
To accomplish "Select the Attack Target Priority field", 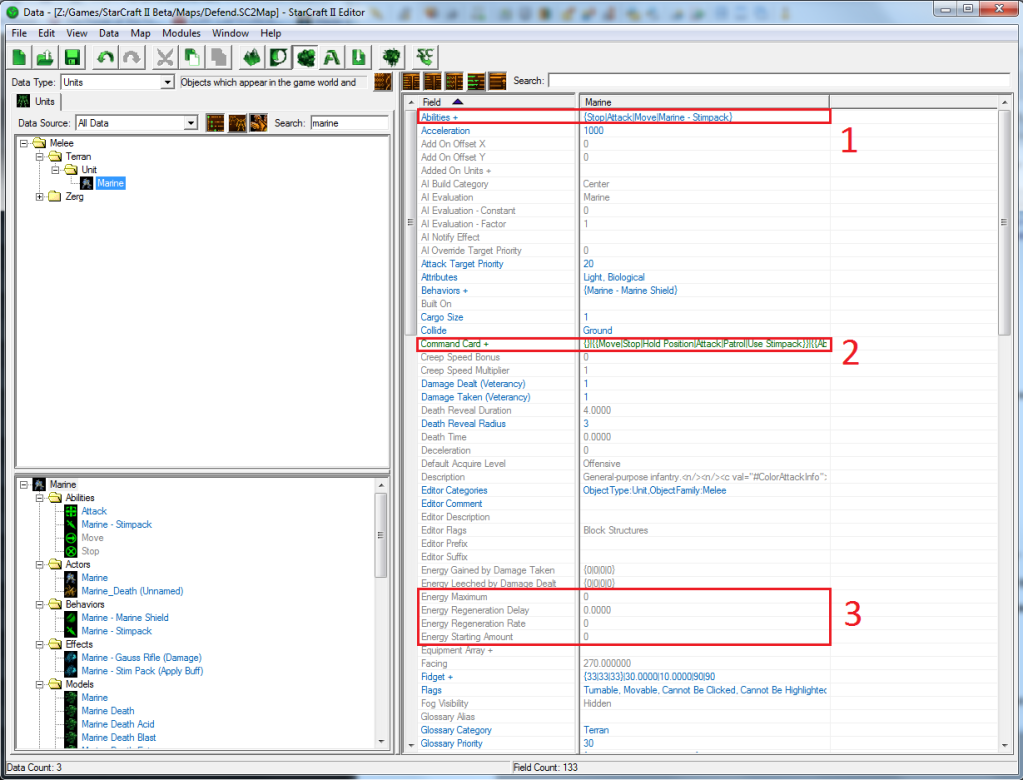I will pos(624,263).
